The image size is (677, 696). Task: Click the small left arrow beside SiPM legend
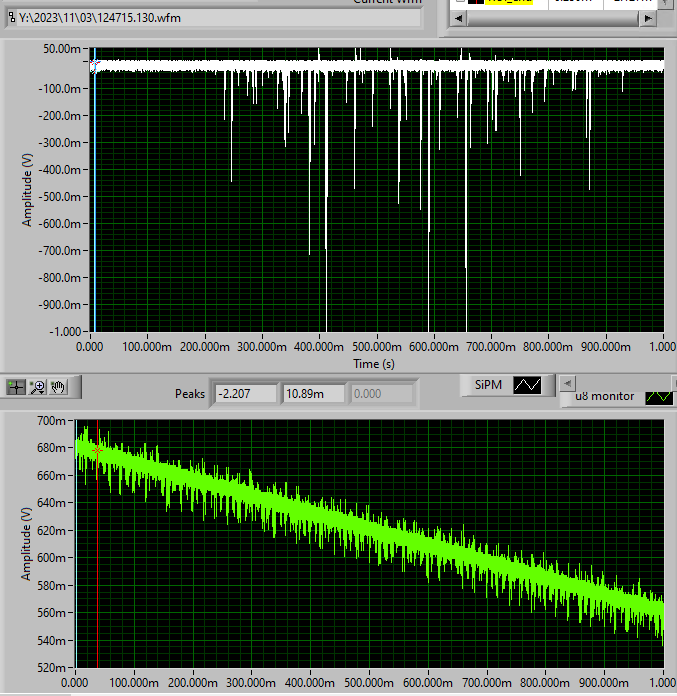[567, 383]
